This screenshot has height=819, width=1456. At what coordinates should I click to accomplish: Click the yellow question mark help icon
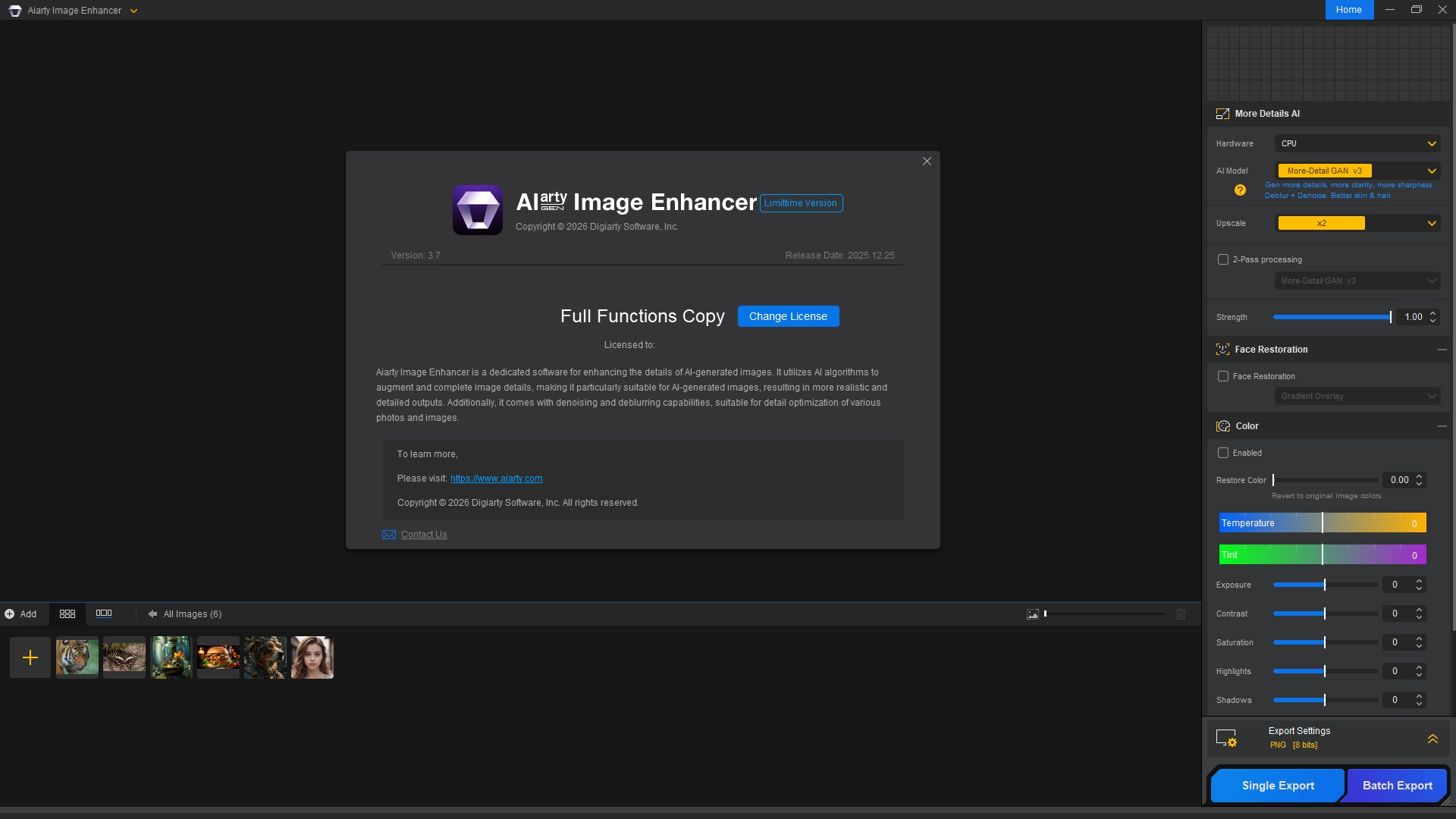pos(1240,190)
